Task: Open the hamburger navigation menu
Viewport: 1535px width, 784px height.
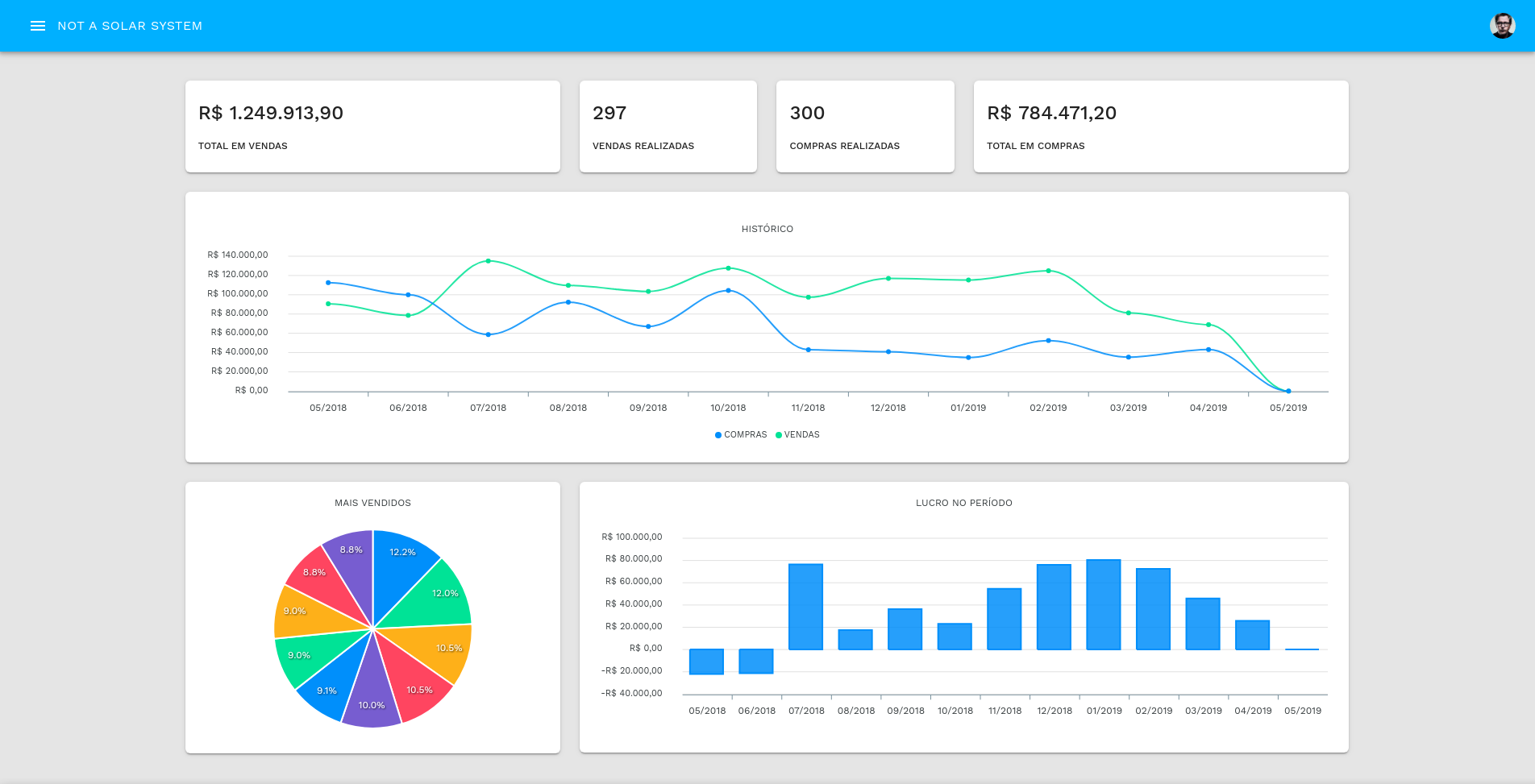Action: pos(37,26)
